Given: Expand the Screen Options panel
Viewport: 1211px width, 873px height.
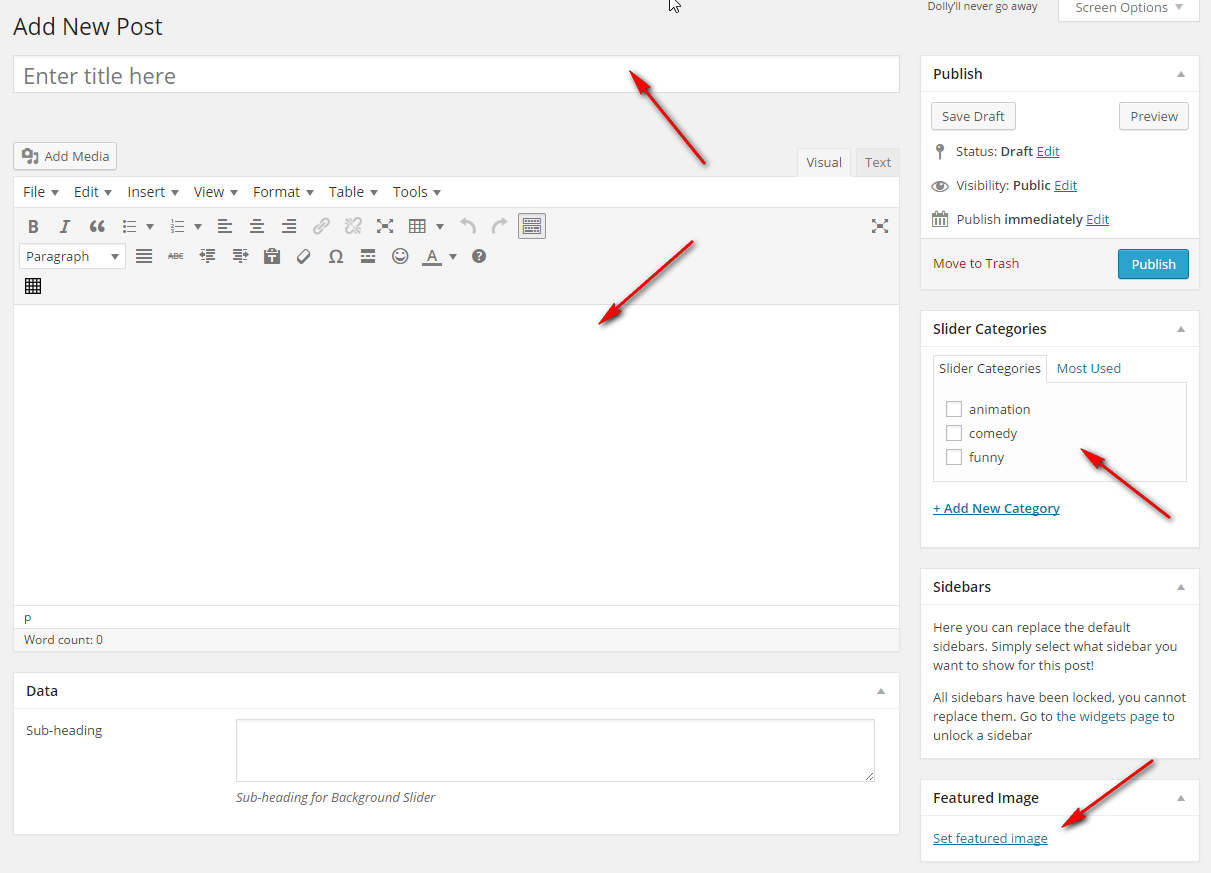Looking at the screenshot, I should coord(1128,8).
